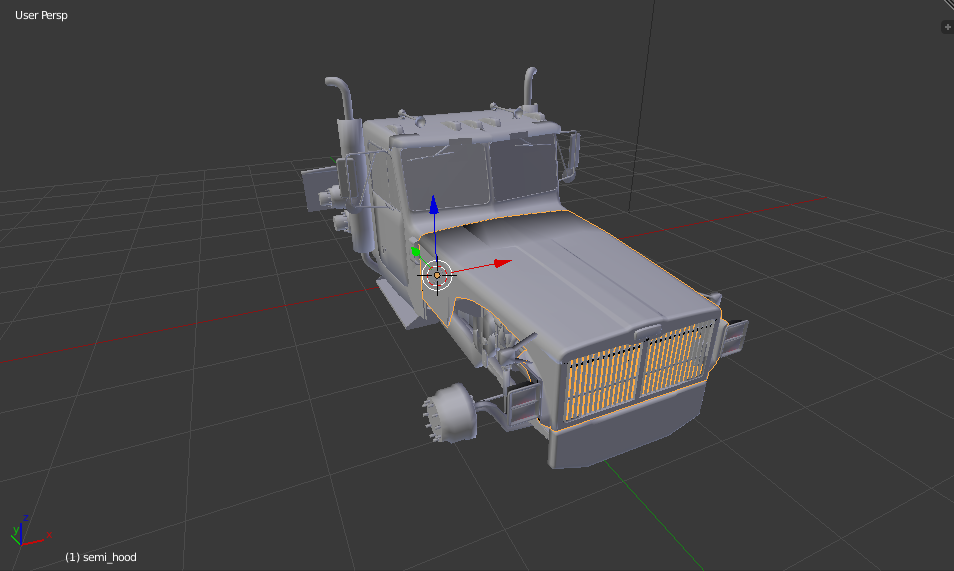Click the blue Z-axis manipulator arrow

tap(434, 205)
